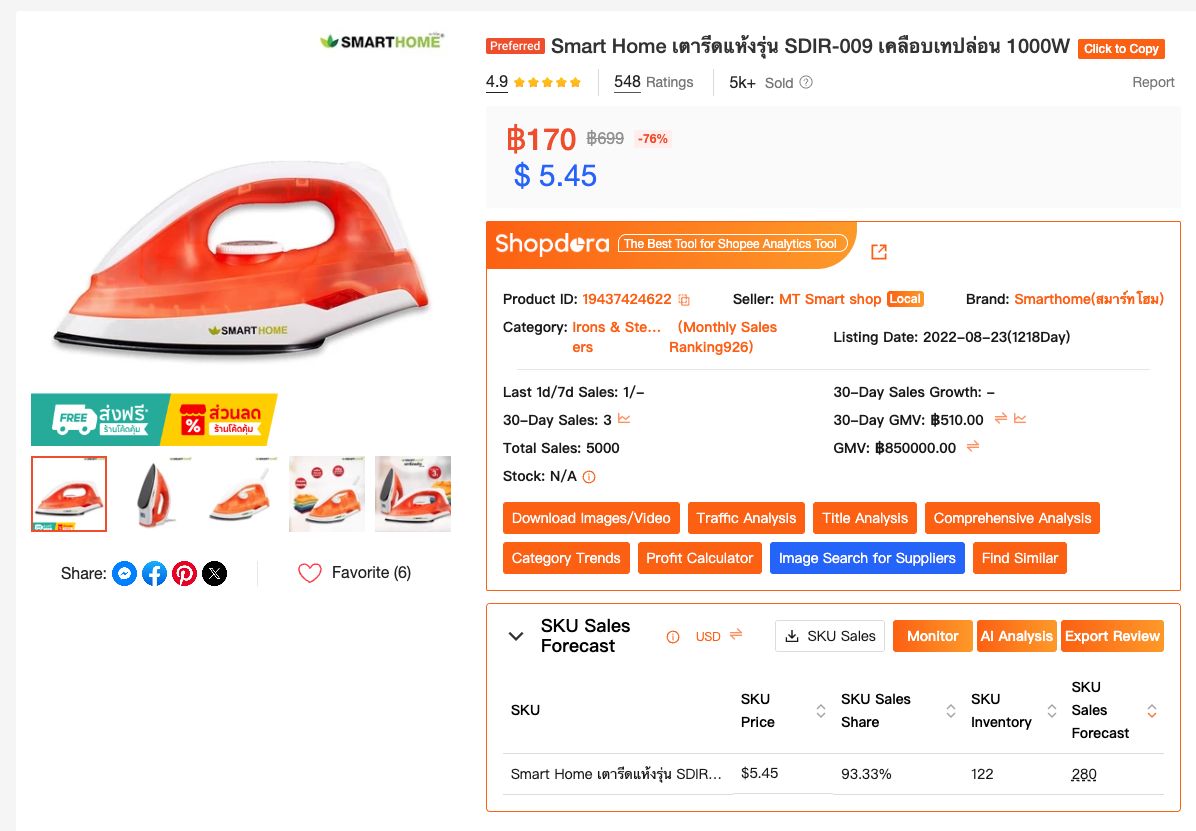Show 30-Day Sales trend chart icon
The image size is (1196, 831).
tap(624, 419)
